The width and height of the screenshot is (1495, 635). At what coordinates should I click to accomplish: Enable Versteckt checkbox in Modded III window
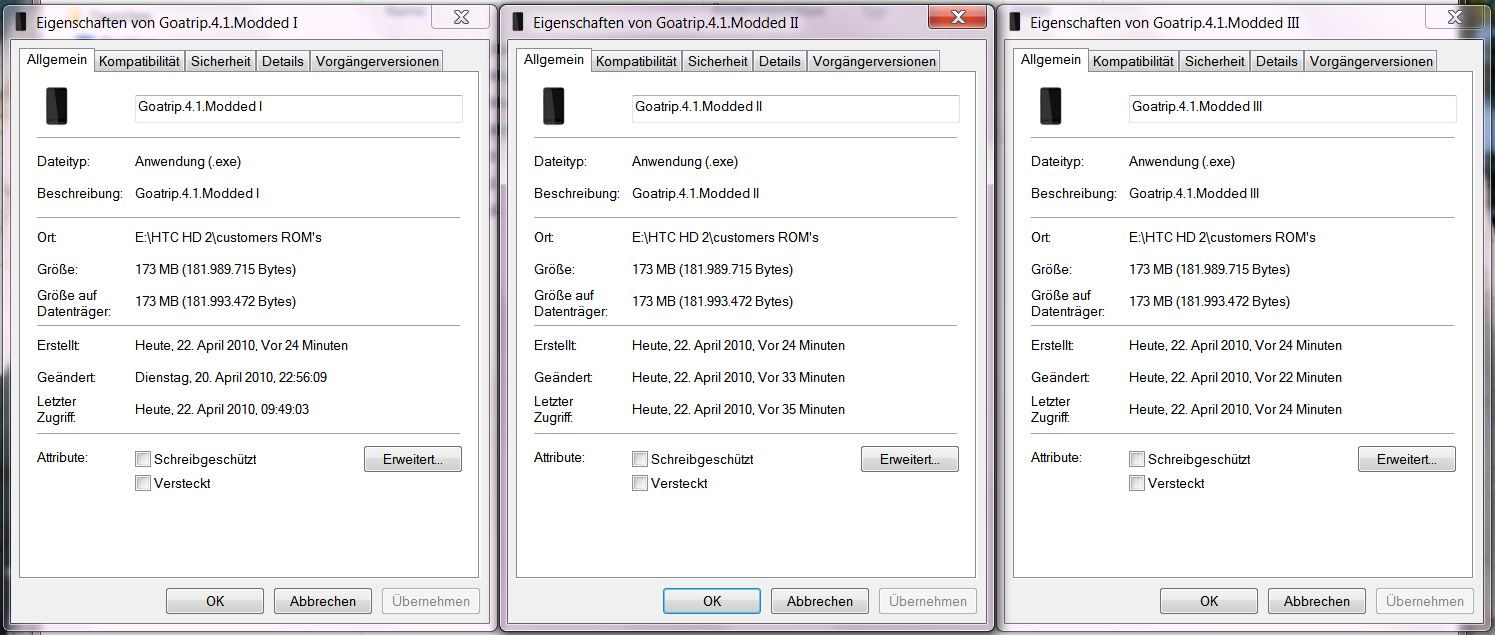[x=1137, y=483]
